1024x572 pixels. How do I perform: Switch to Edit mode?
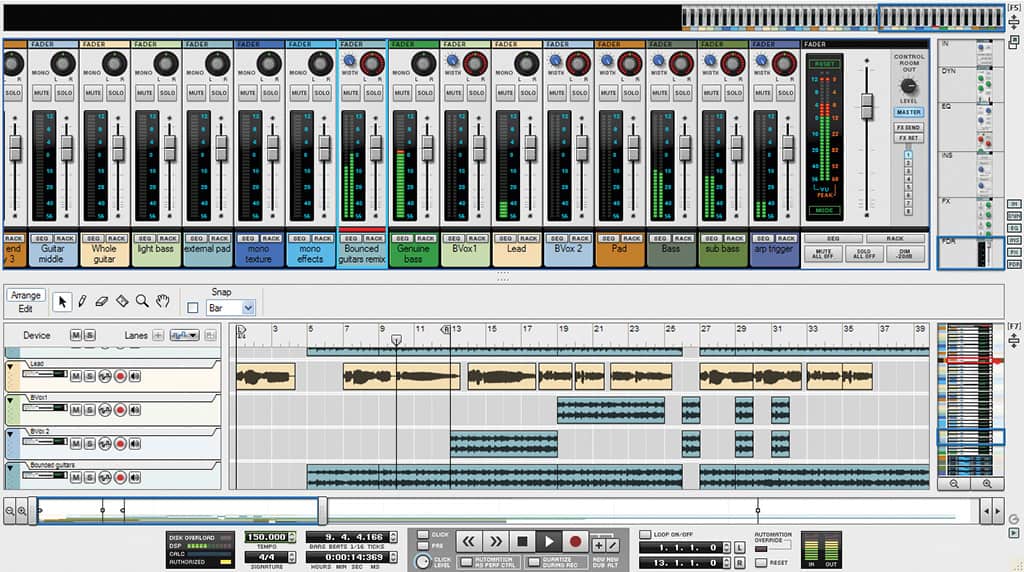(25, 309)
